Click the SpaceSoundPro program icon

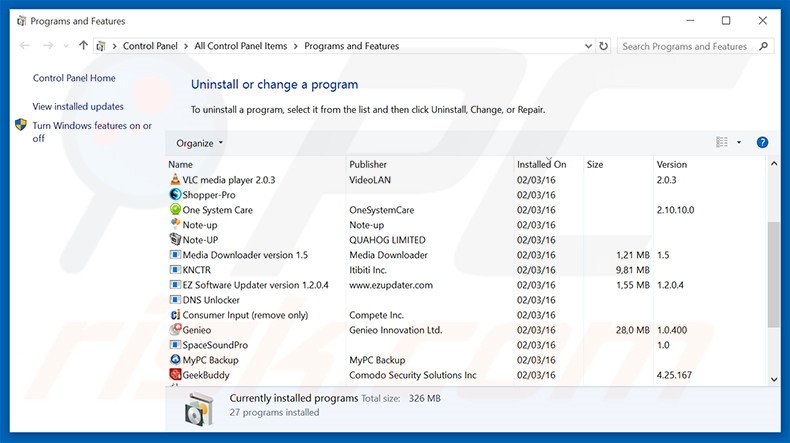(175, 345)
